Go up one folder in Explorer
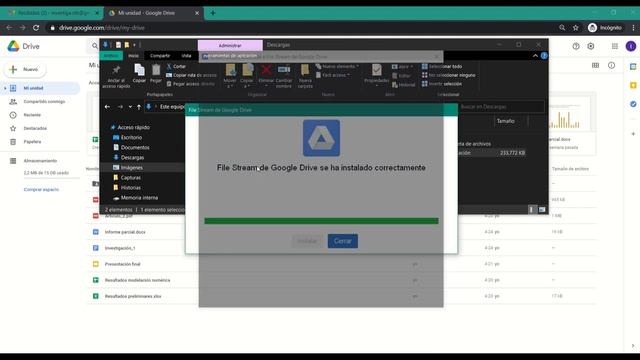Viewport: 640px width, 360px height. tap(139, 107)
